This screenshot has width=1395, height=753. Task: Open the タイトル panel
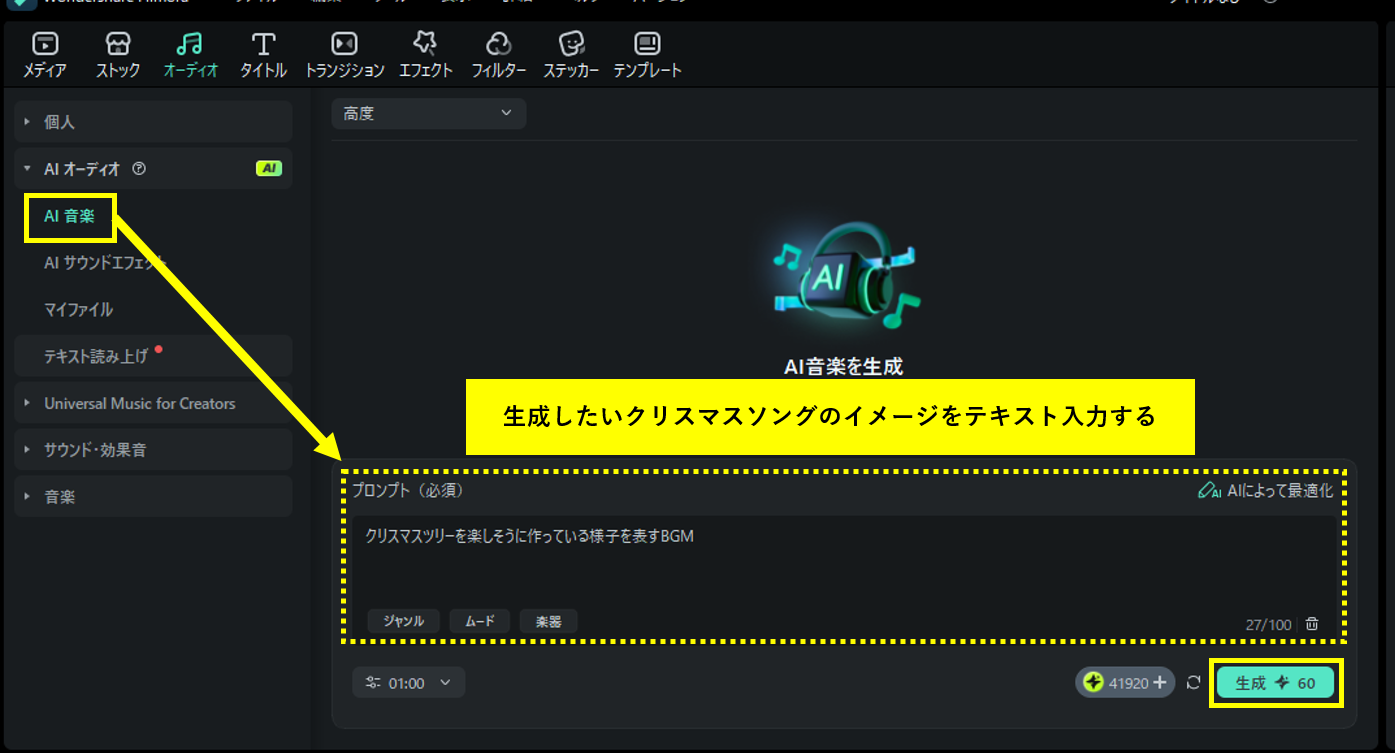262,53
